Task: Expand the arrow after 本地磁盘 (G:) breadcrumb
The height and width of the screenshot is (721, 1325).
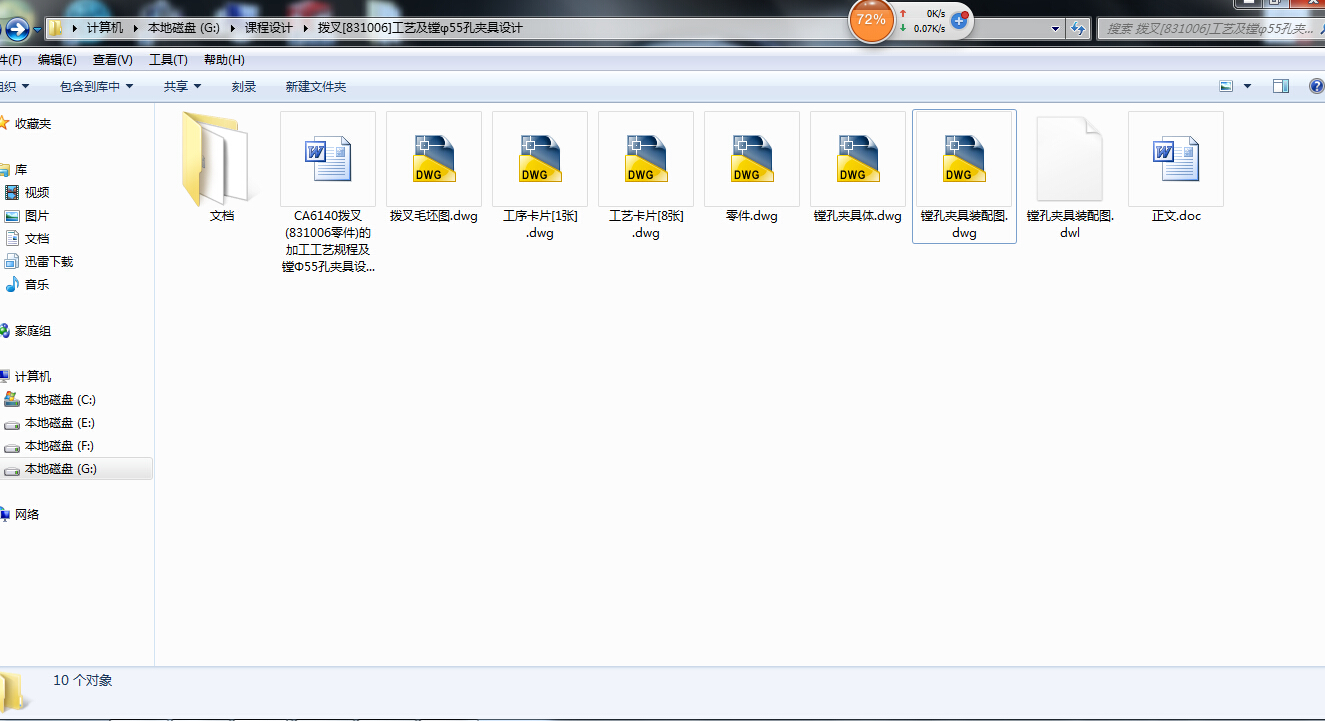Action: 232,28
